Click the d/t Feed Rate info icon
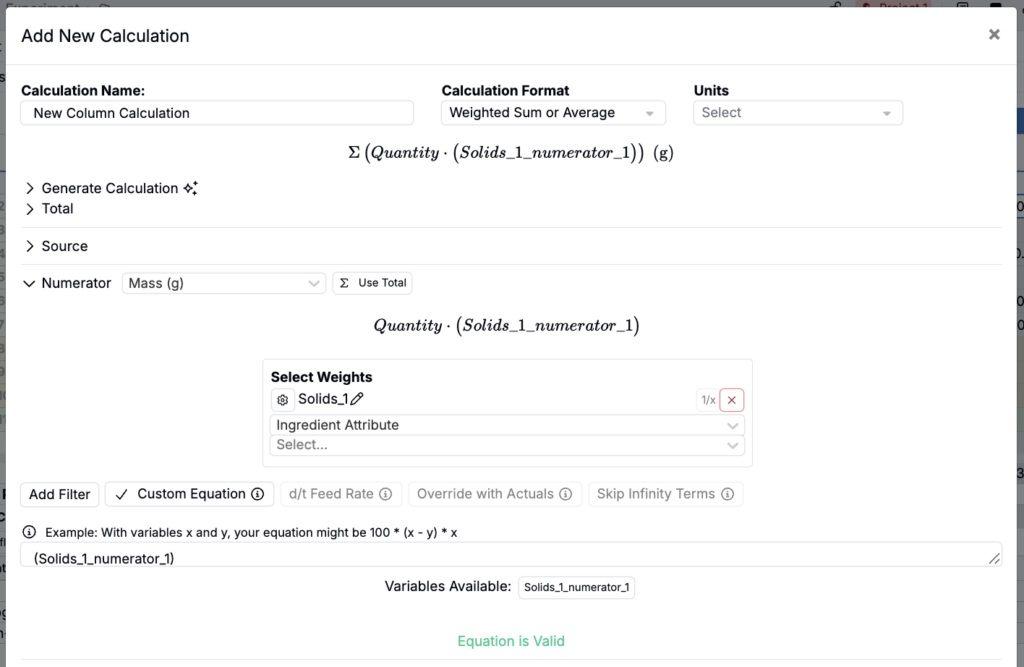The width and height of the screenshot is (1024, 667). [385, 494]
